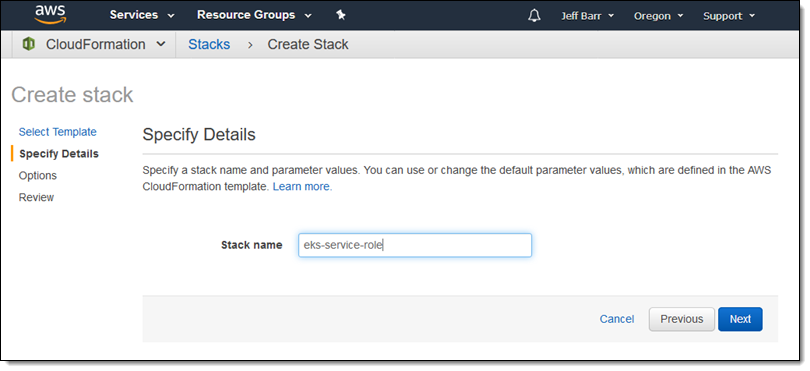Open the Oregon region selector
This screenshot has width=810, height=371.
[x=658, y=16]
